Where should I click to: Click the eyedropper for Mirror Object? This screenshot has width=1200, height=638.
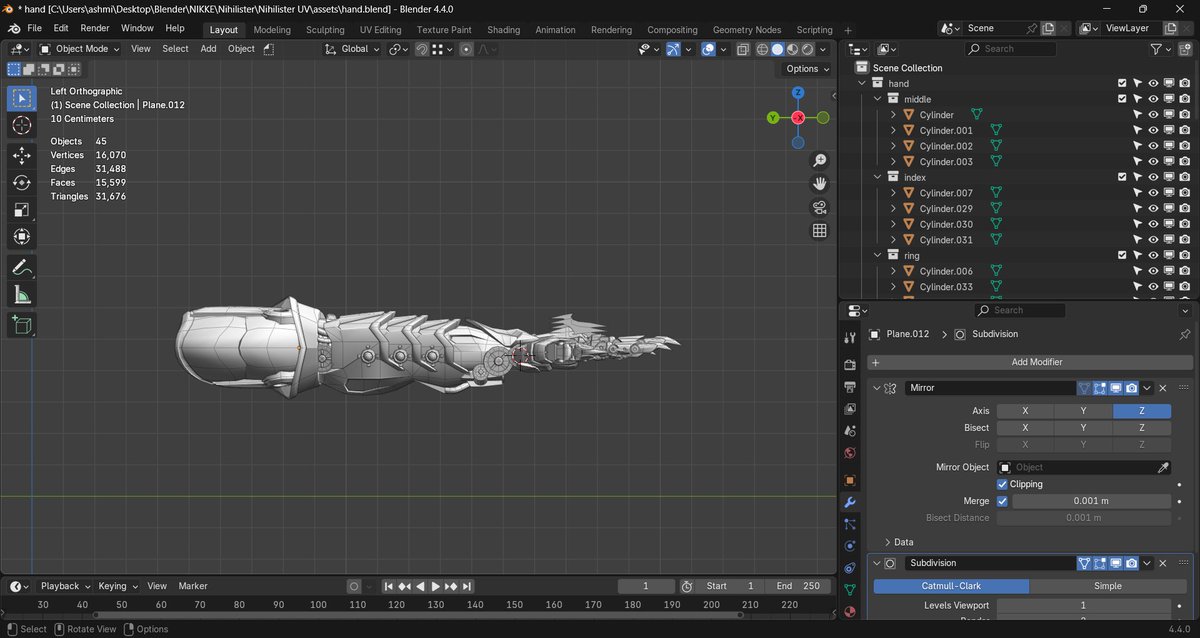[1163, 467]
